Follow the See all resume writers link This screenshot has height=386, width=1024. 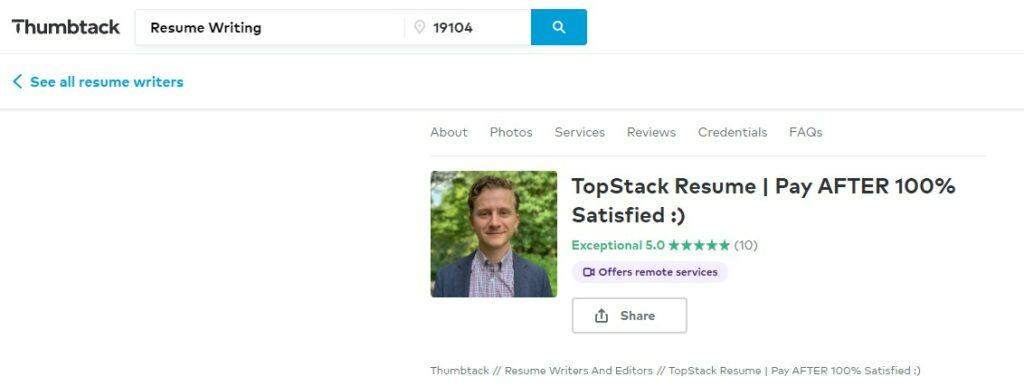coord(106,82)
